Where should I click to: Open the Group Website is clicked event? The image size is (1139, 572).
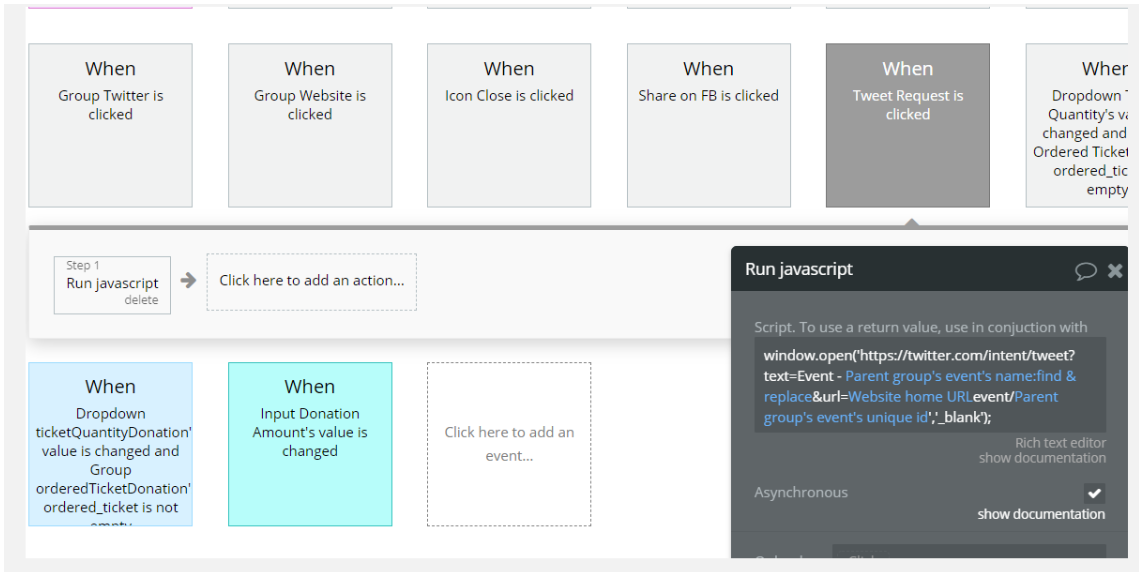pyautogui.click(x=310, y=125)
